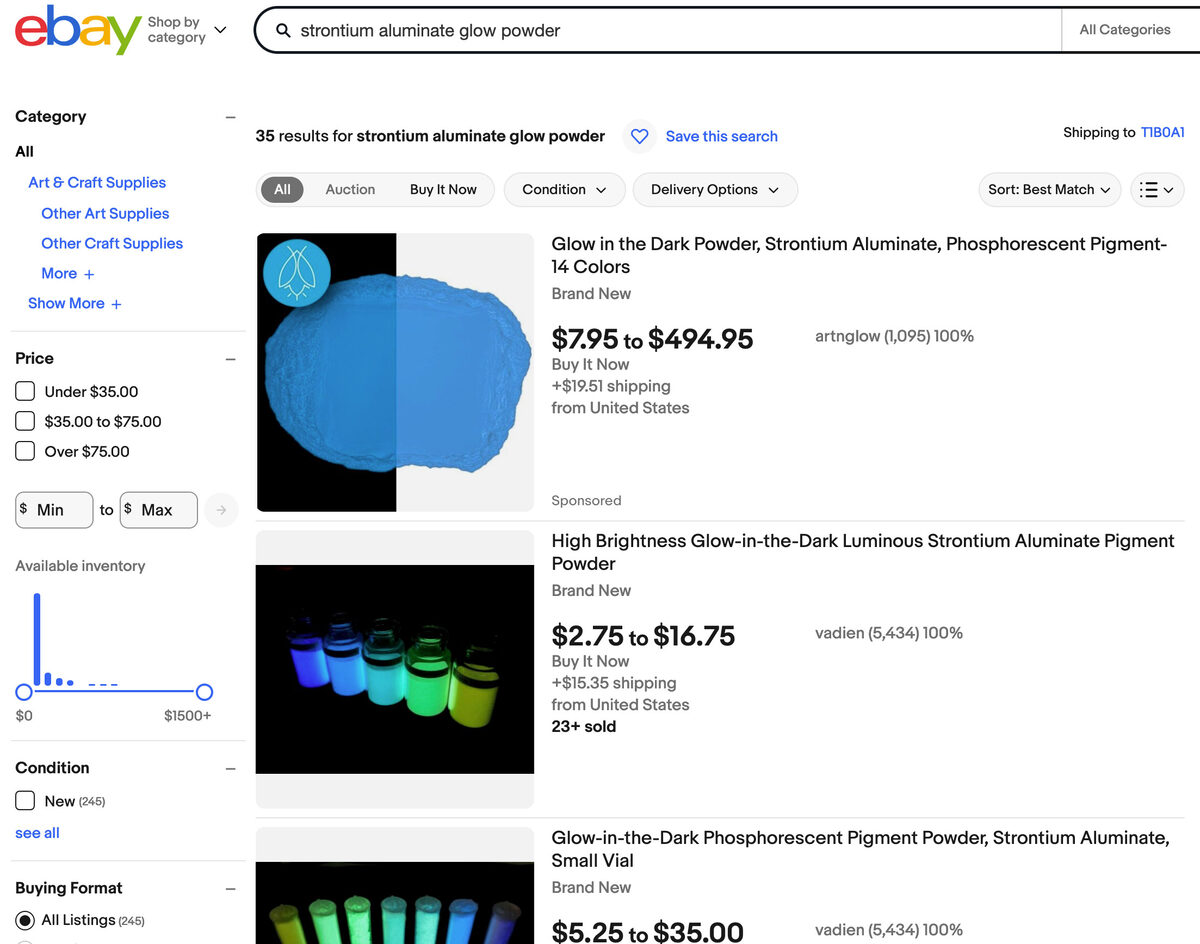
Task: Click the Sponsored label
Action: (x=586, y=501)
